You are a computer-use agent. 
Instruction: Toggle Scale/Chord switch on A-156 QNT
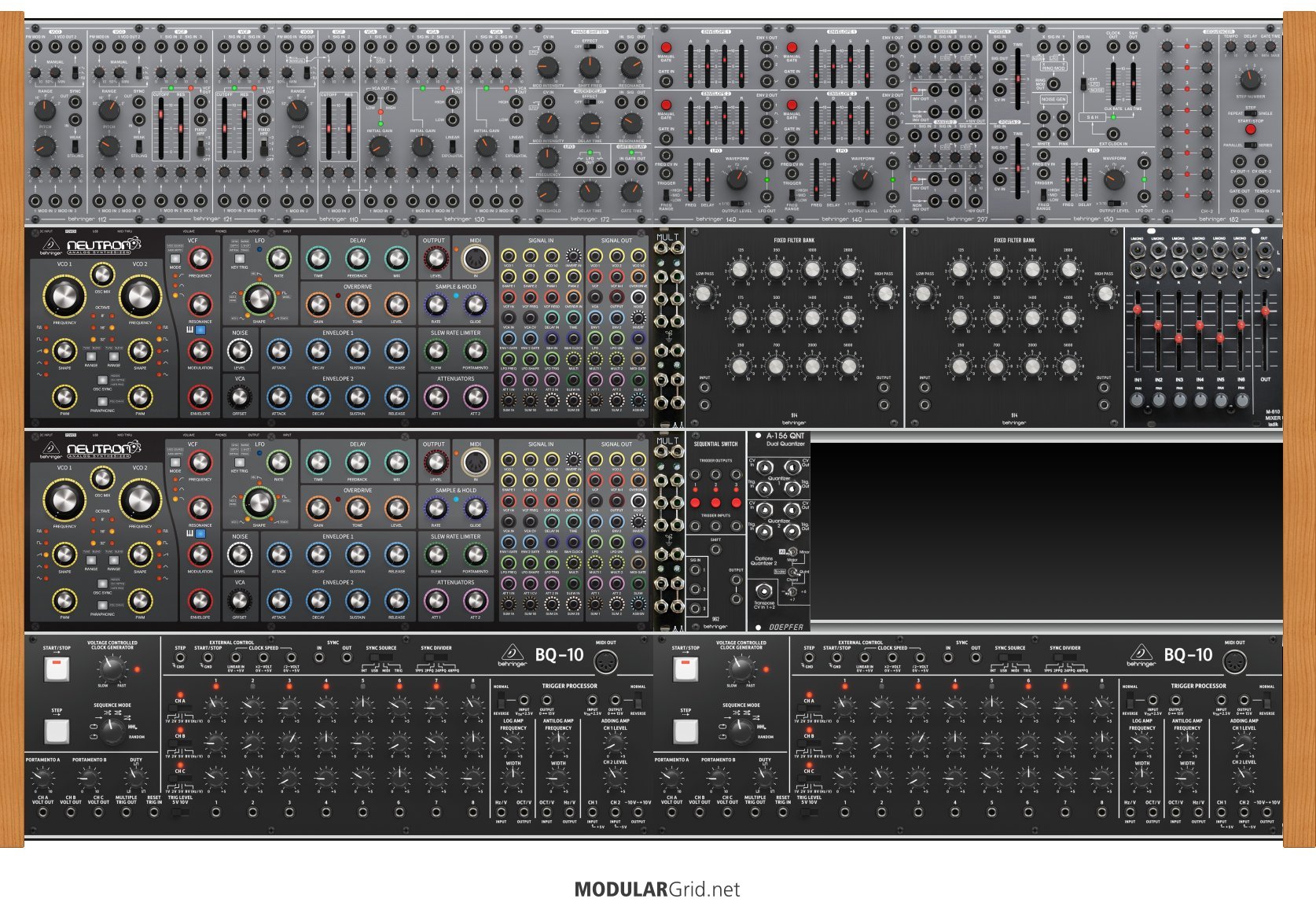792,572
